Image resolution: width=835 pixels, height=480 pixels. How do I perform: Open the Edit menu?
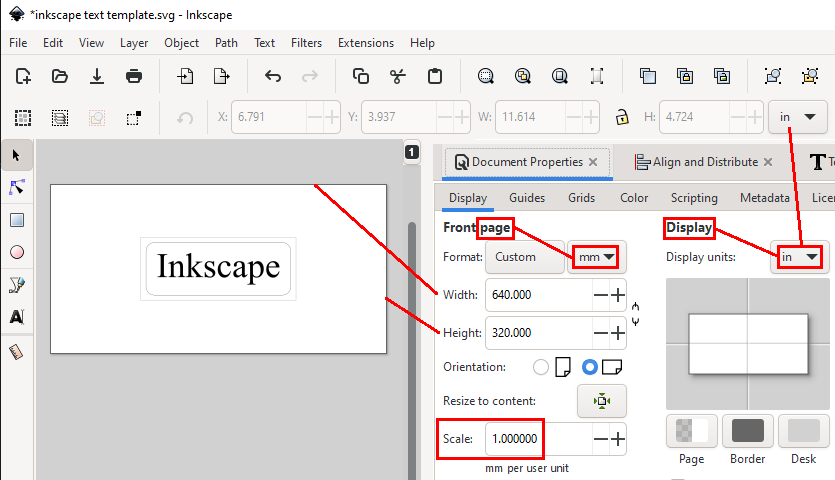click(x=53, y=43)
